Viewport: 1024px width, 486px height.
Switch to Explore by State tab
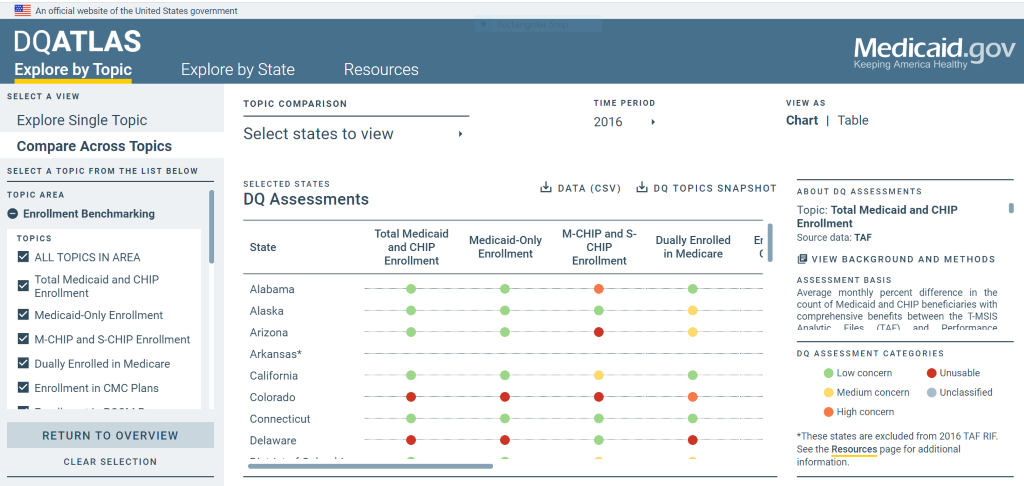(x=238, y=70)
